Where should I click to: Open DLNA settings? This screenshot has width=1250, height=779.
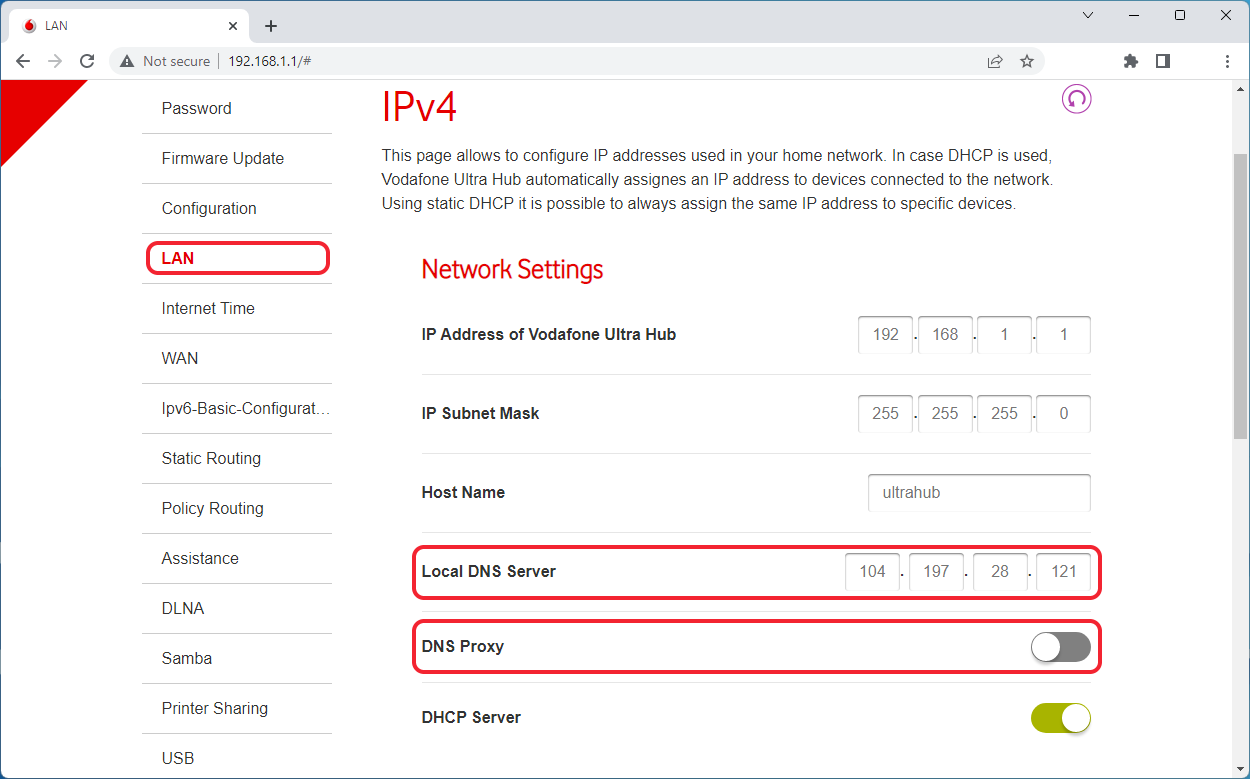tap(183, 608)
